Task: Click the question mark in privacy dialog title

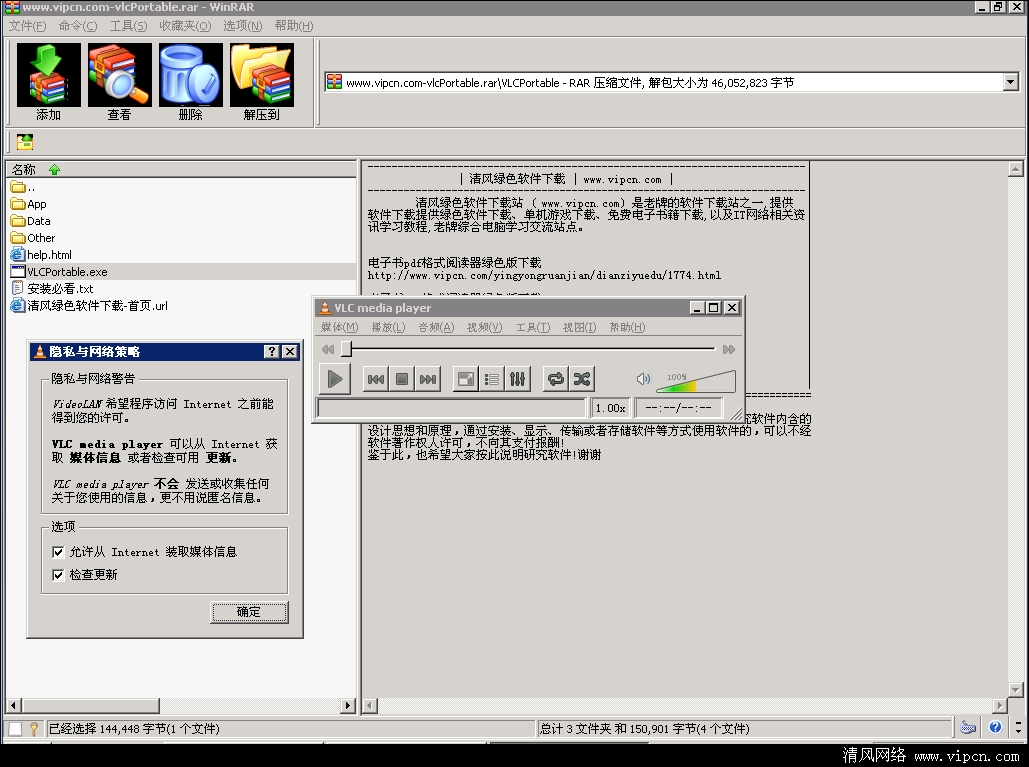Action: 272,352
